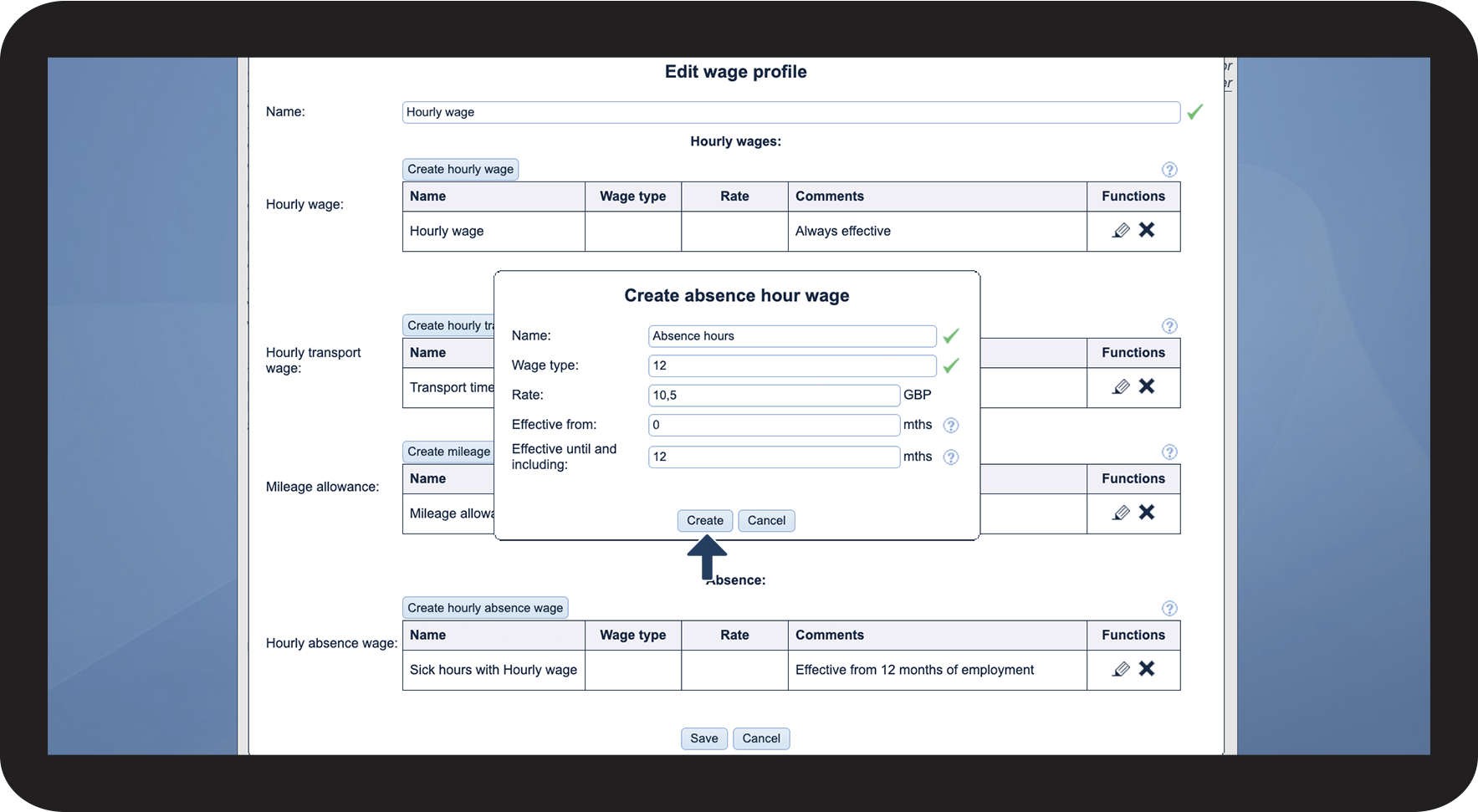
Task: Delete the Mileage allowance row
Action: [x=1147, y=512]
